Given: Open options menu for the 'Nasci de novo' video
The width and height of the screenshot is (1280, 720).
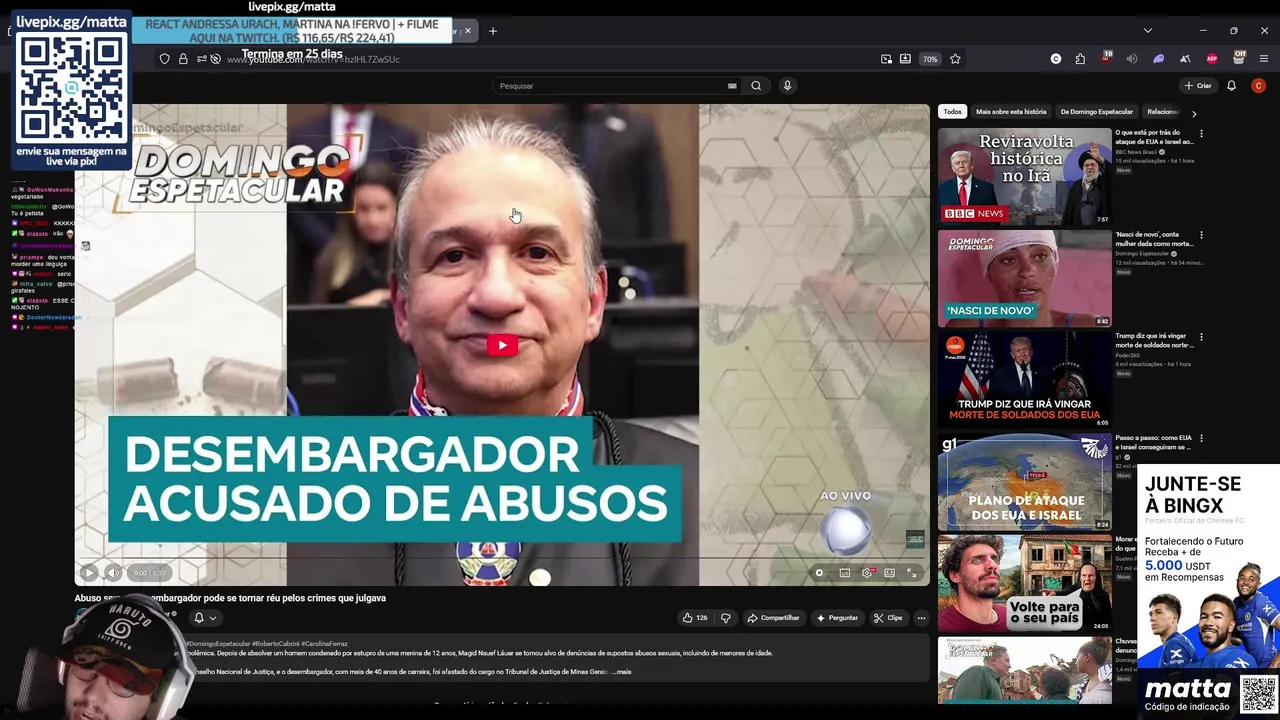Looking at the screenshot, I should [x=1201, y=235].
